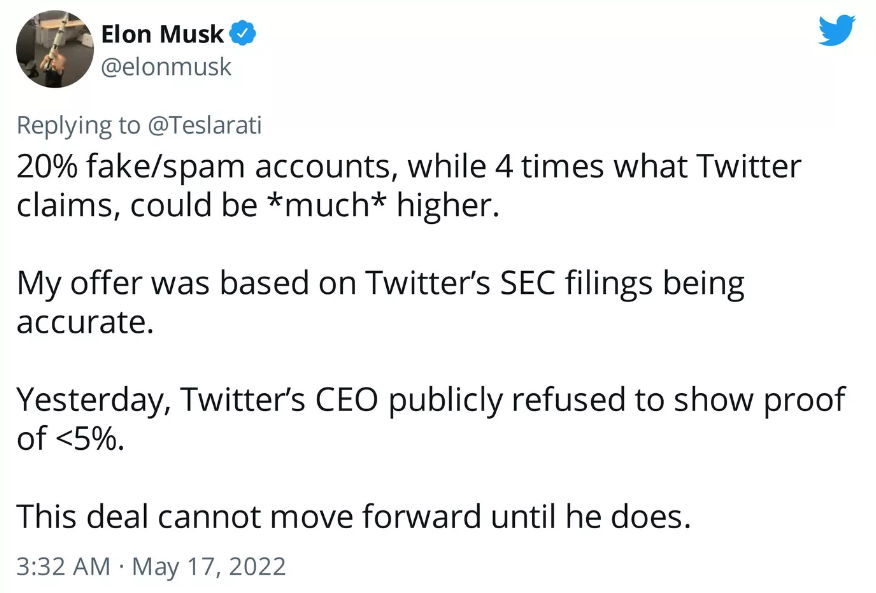Click the @Teslarati mention
Image resolution: width=876 pixels, height=593 pixels.
pyautogui.click(x=205, y=125)
